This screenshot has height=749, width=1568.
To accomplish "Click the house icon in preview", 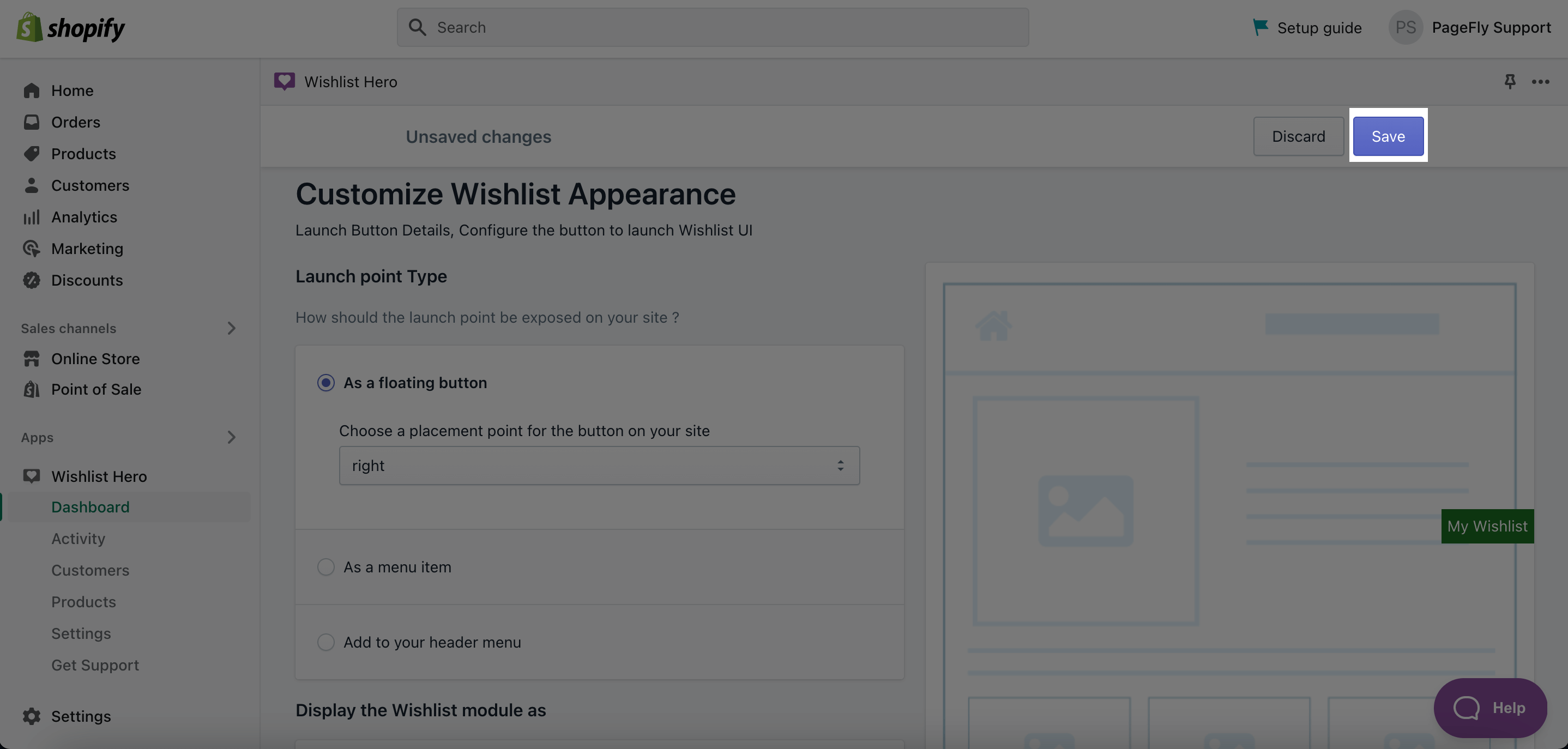I will 993,325.
